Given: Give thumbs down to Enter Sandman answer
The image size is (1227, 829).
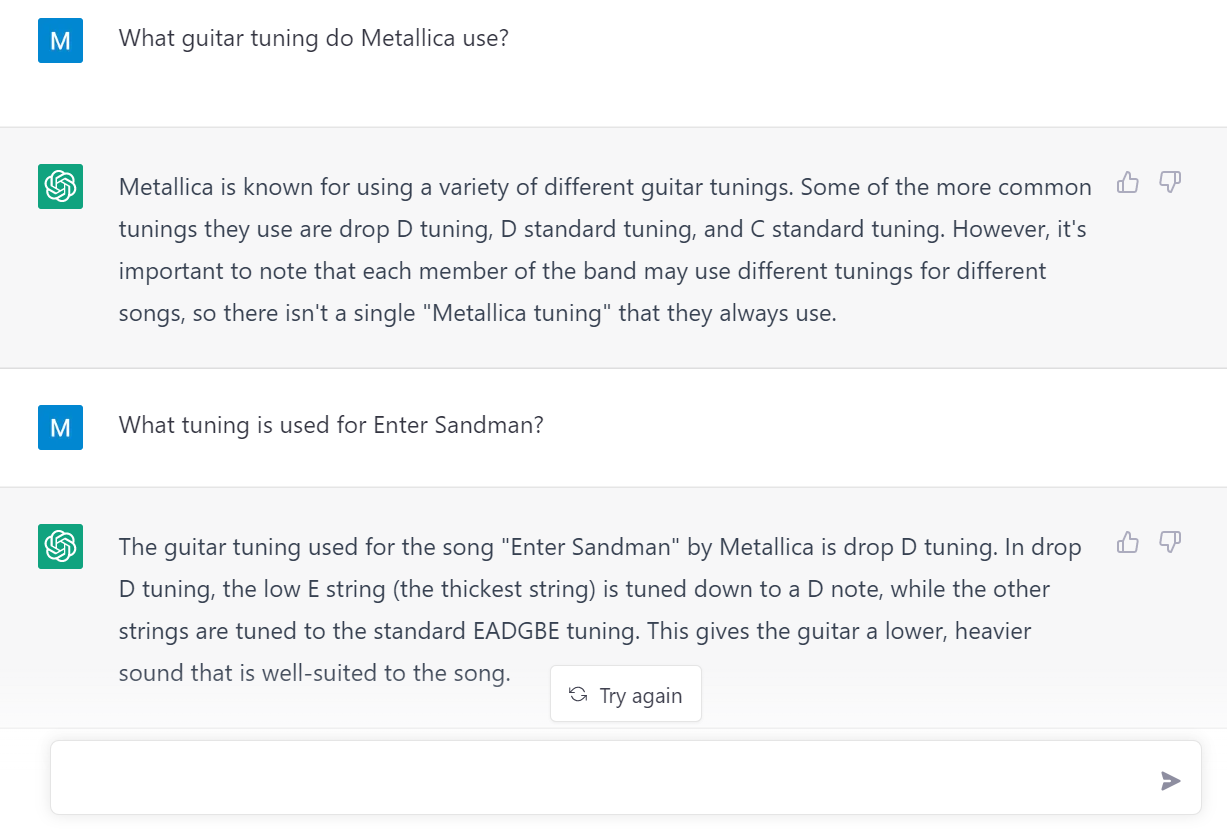Looking at the screenshot, I should click(x=1170, y=542).
